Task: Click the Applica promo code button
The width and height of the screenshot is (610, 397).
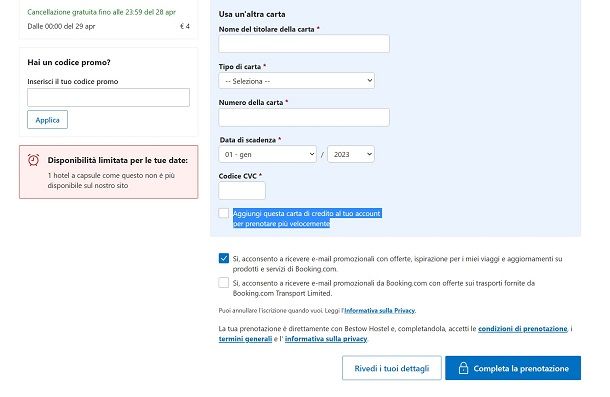Action: pos(47,120)
